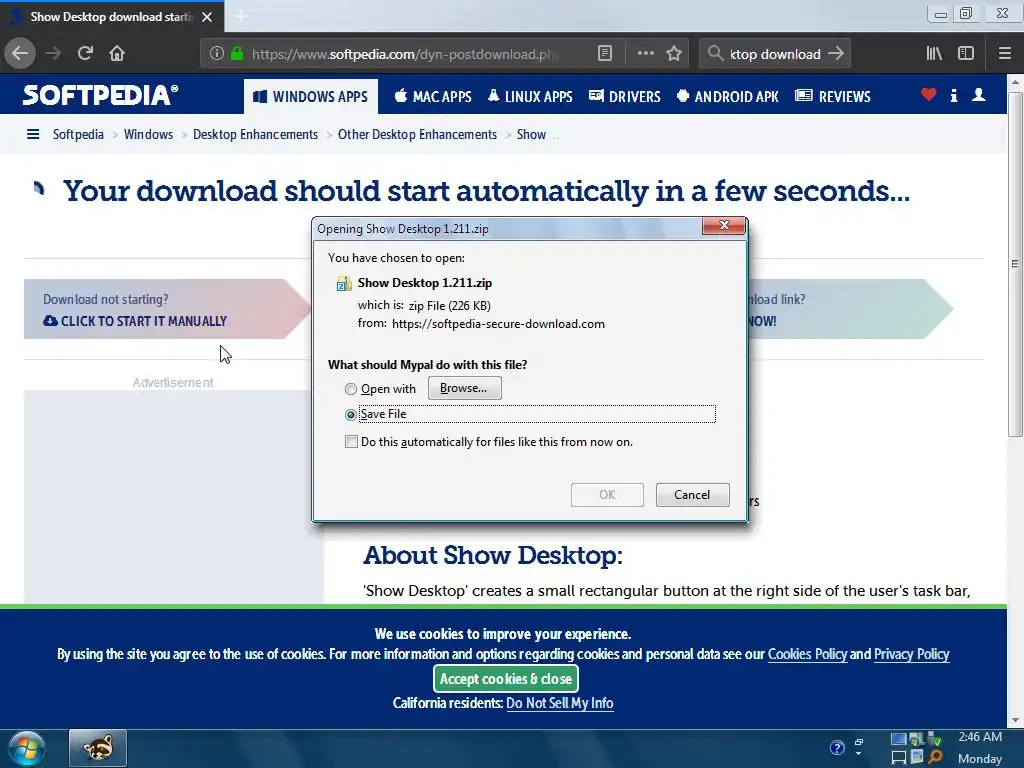1024x768 pixels.
Task: Open page actions three-dots menu
Action: pyautogui.click(x=645, y=54)
